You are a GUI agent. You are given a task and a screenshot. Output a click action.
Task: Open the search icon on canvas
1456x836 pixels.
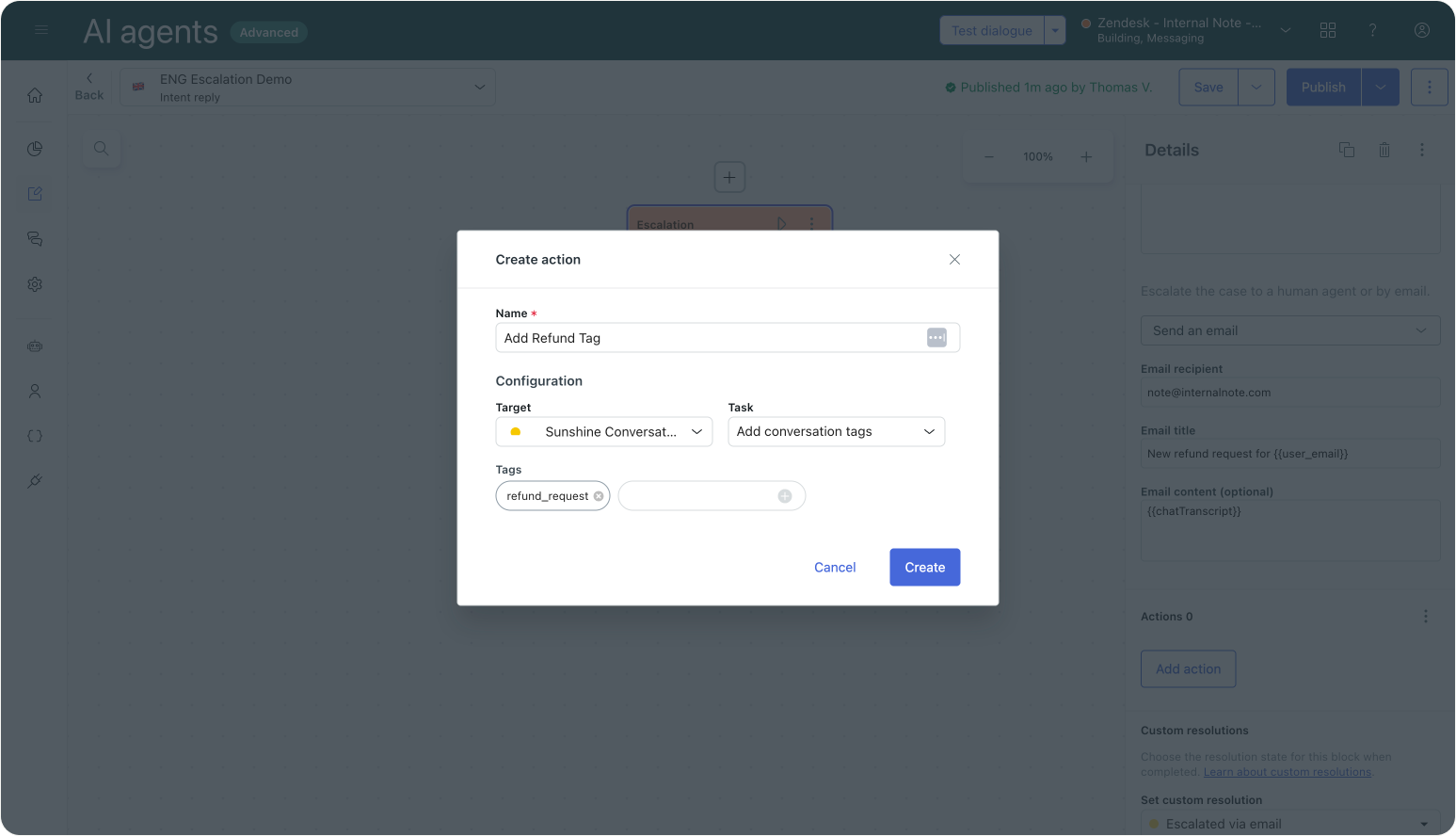tap(101, 149)
